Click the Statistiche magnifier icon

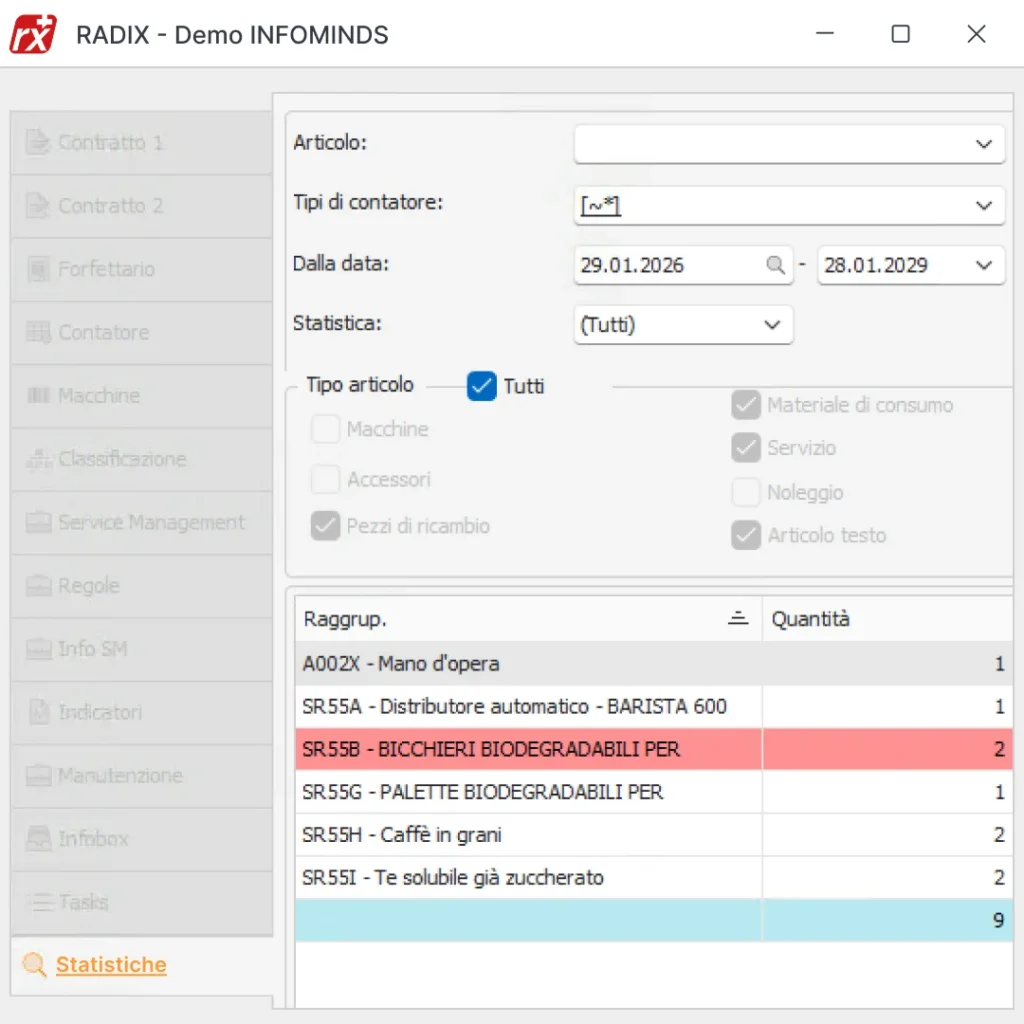(35, 965)
